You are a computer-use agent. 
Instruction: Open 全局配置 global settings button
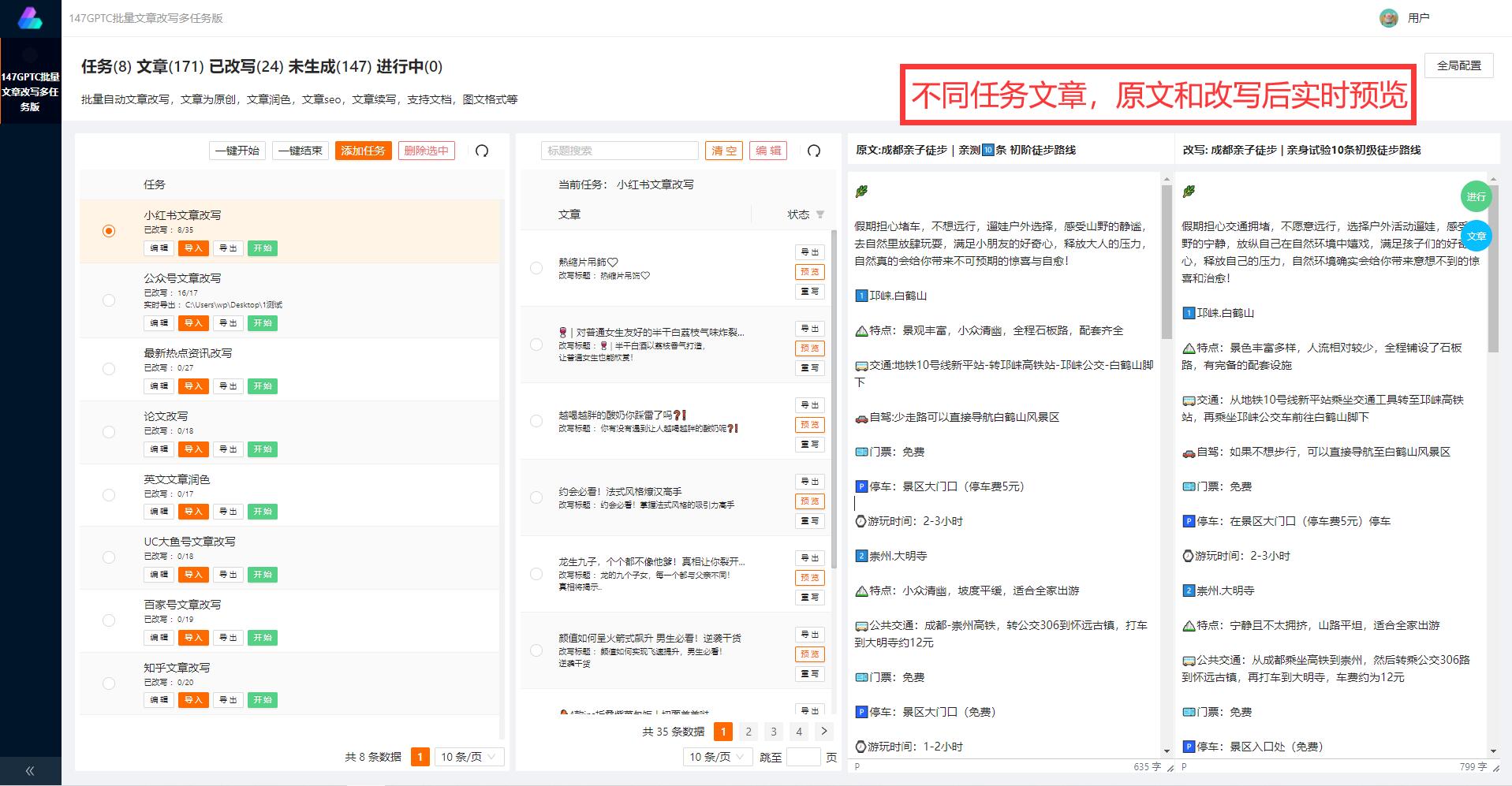click(x=1458, y=65)
